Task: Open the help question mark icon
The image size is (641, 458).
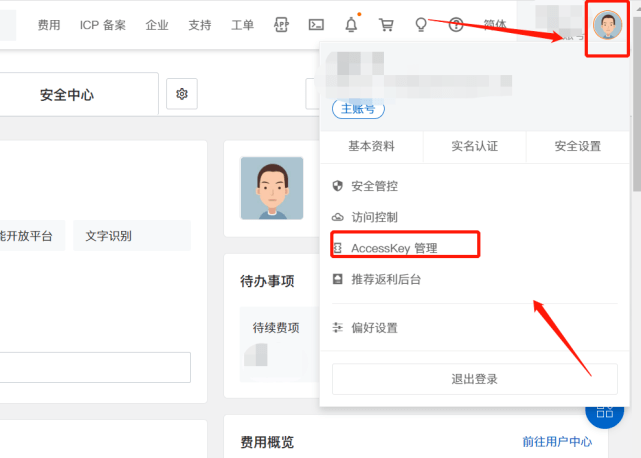Action: coord(456,25)
